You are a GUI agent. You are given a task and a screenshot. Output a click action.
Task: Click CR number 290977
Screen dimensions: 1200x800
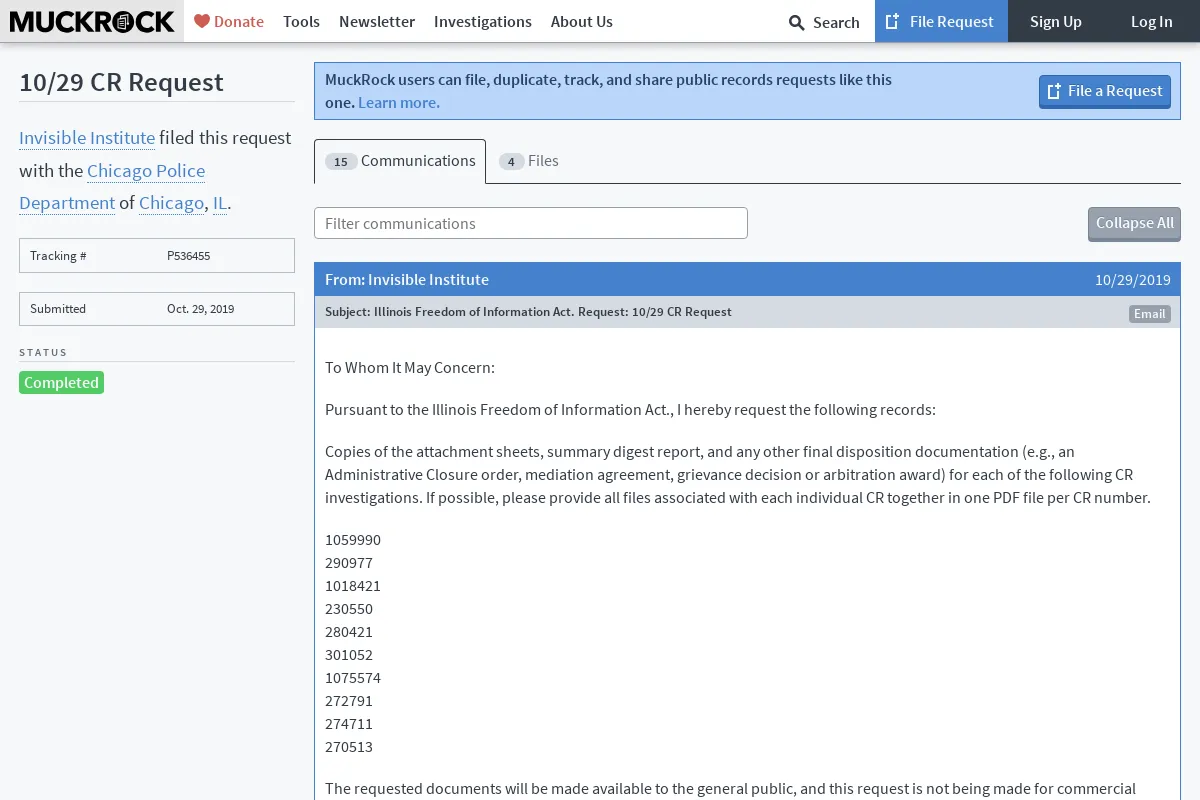click(x=349, y=563)
